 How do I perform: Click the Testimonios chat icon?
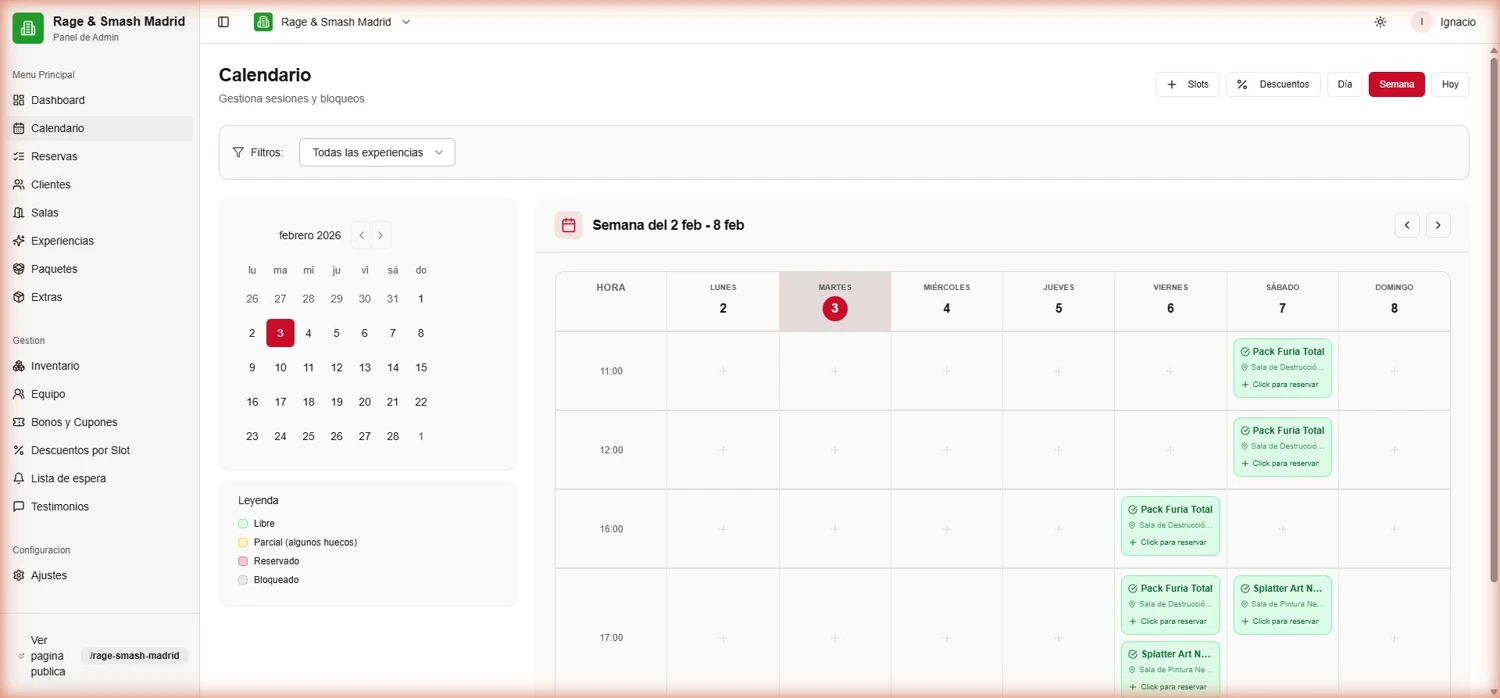19,506
